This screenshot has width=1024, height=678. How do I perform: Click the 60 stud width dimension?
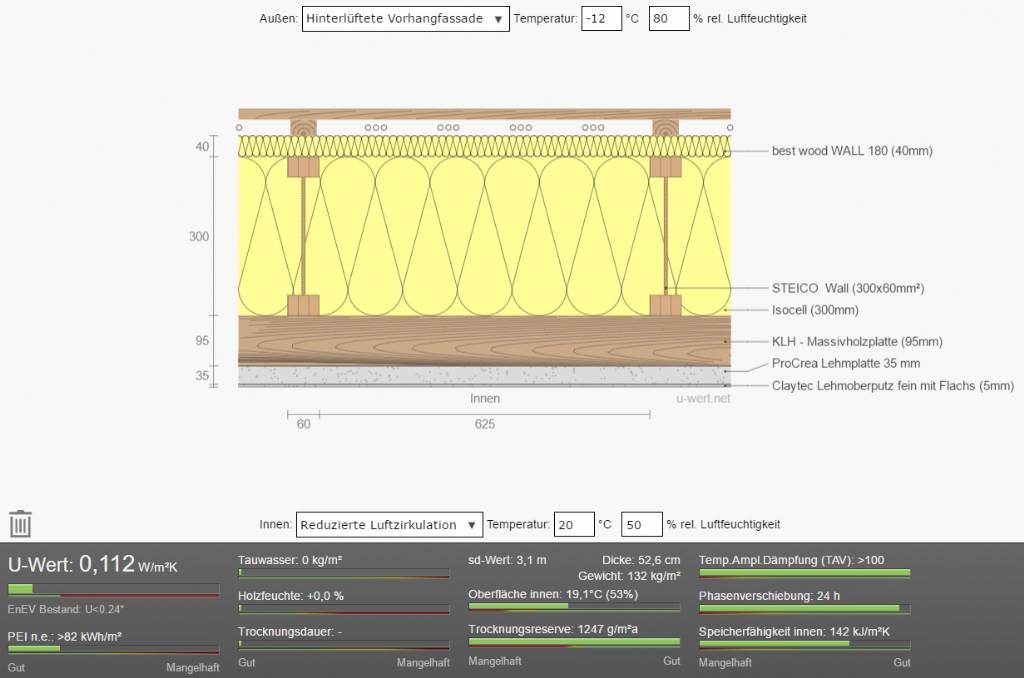(x=304, y=425)
